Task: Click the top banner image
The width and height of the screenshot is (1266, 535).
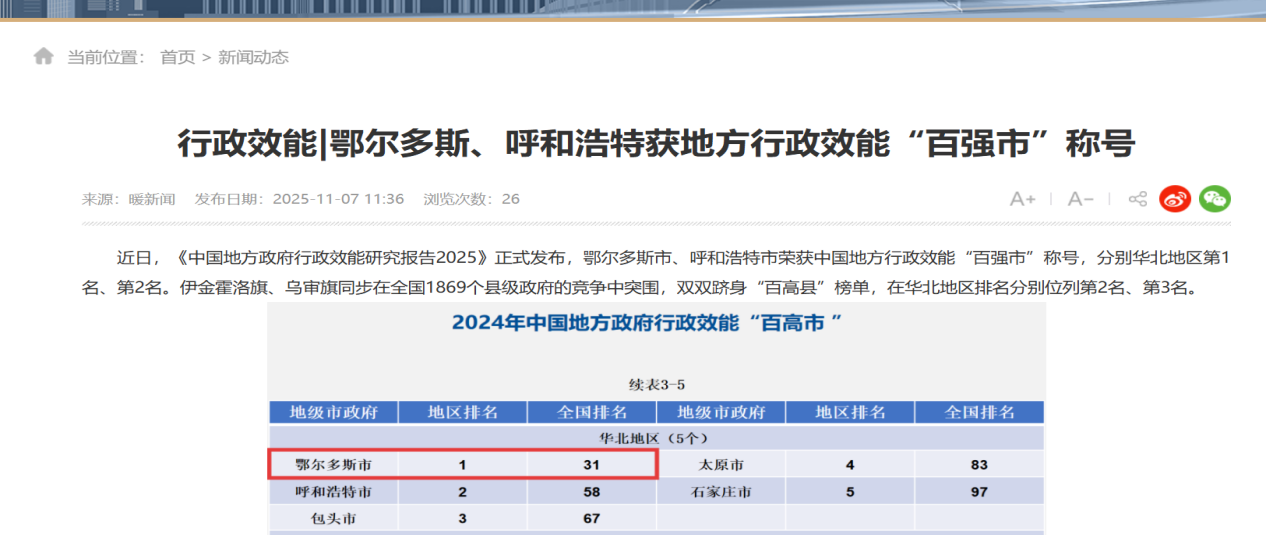Action: coord(633,9)
